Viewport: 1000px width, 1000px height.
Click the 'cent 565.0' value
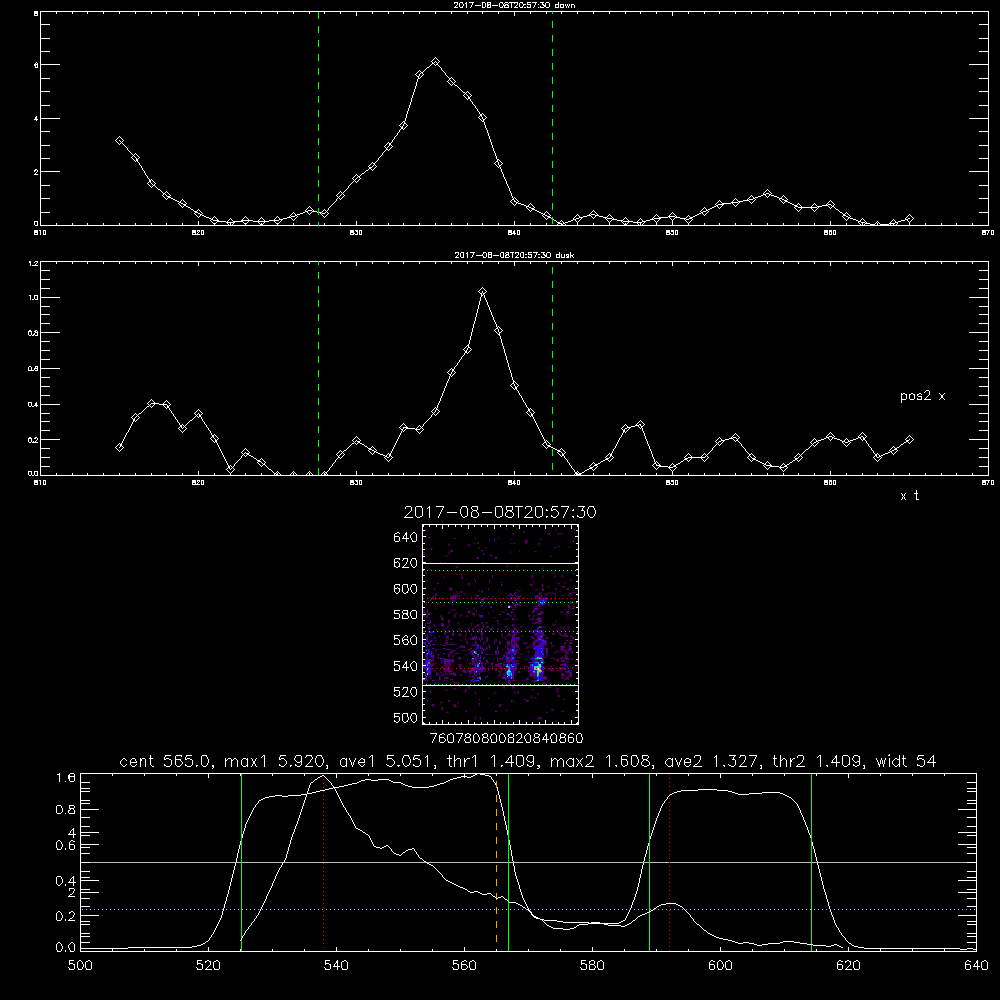click(167, 761)
